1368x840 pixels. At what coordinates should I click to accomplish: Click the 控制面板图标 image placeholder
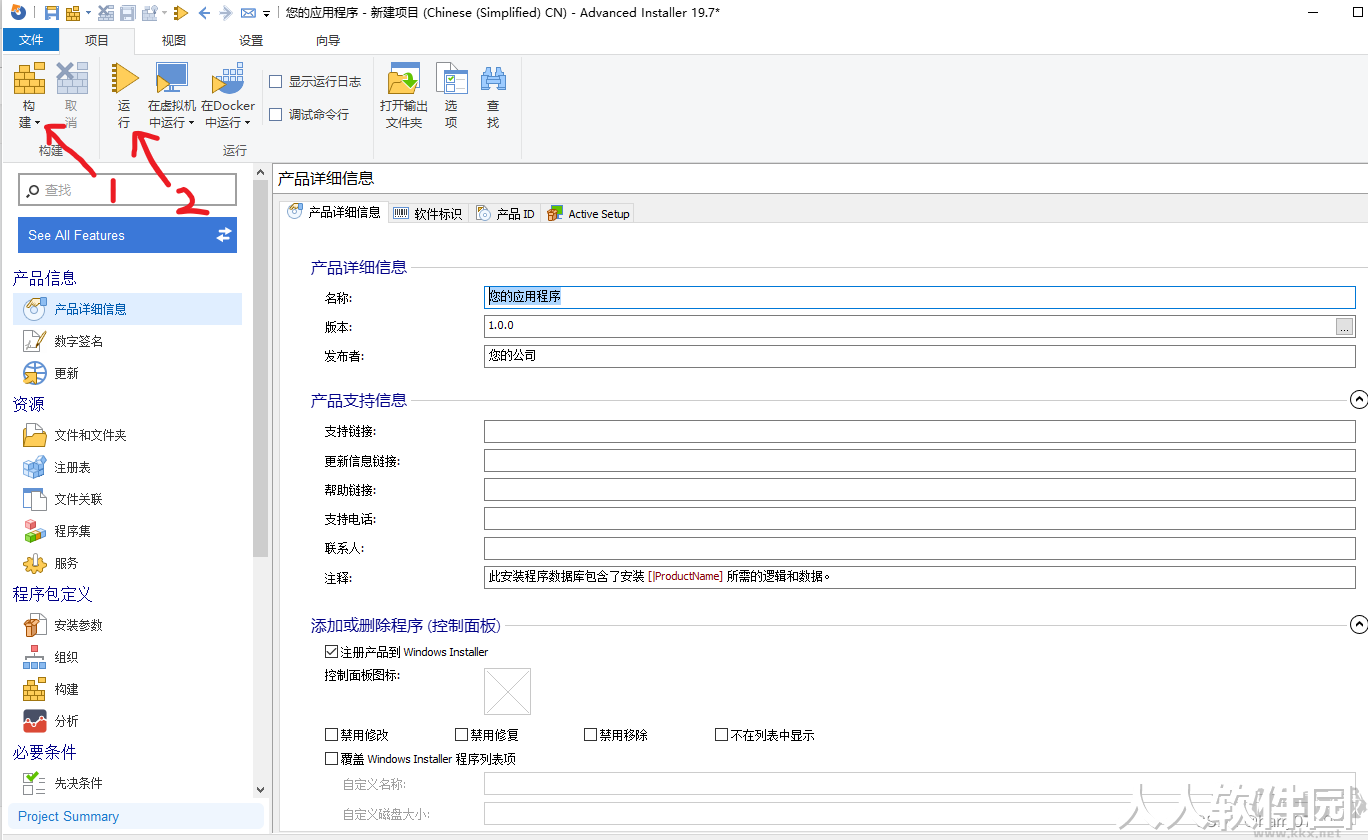(x=507, y=691)
